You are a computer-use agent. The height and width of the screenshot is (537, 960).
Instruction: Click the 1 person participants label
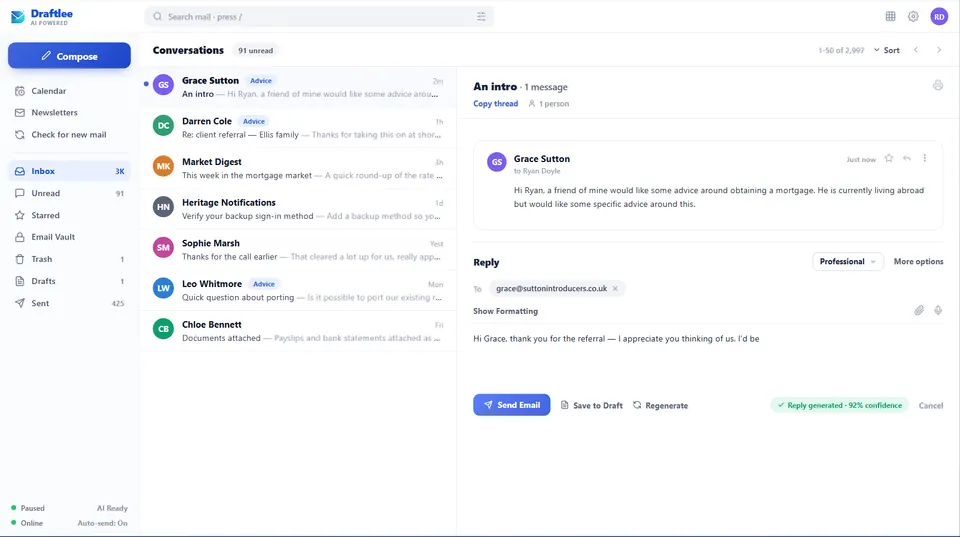549,103
